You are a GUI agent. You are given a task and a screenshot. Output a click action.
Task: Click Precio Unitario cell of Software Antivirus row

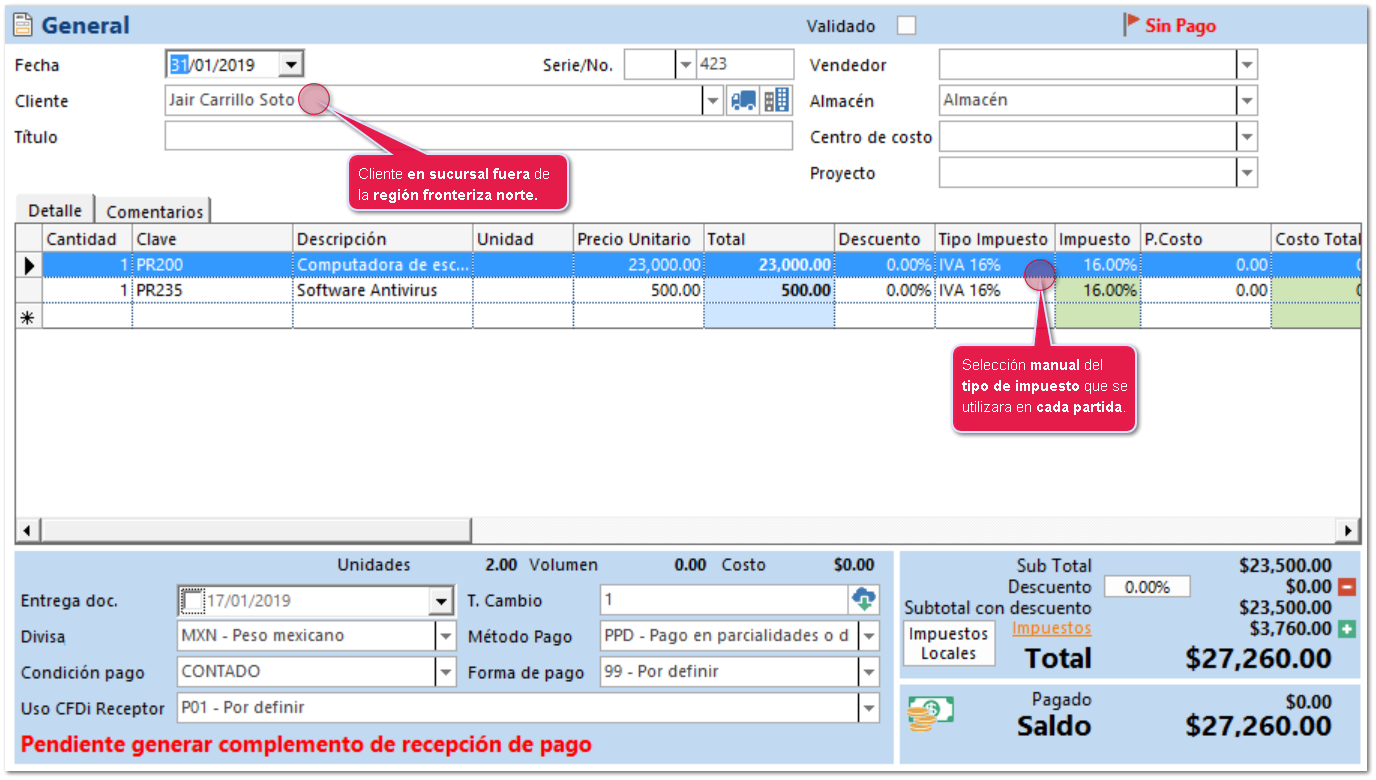(638, 290)
